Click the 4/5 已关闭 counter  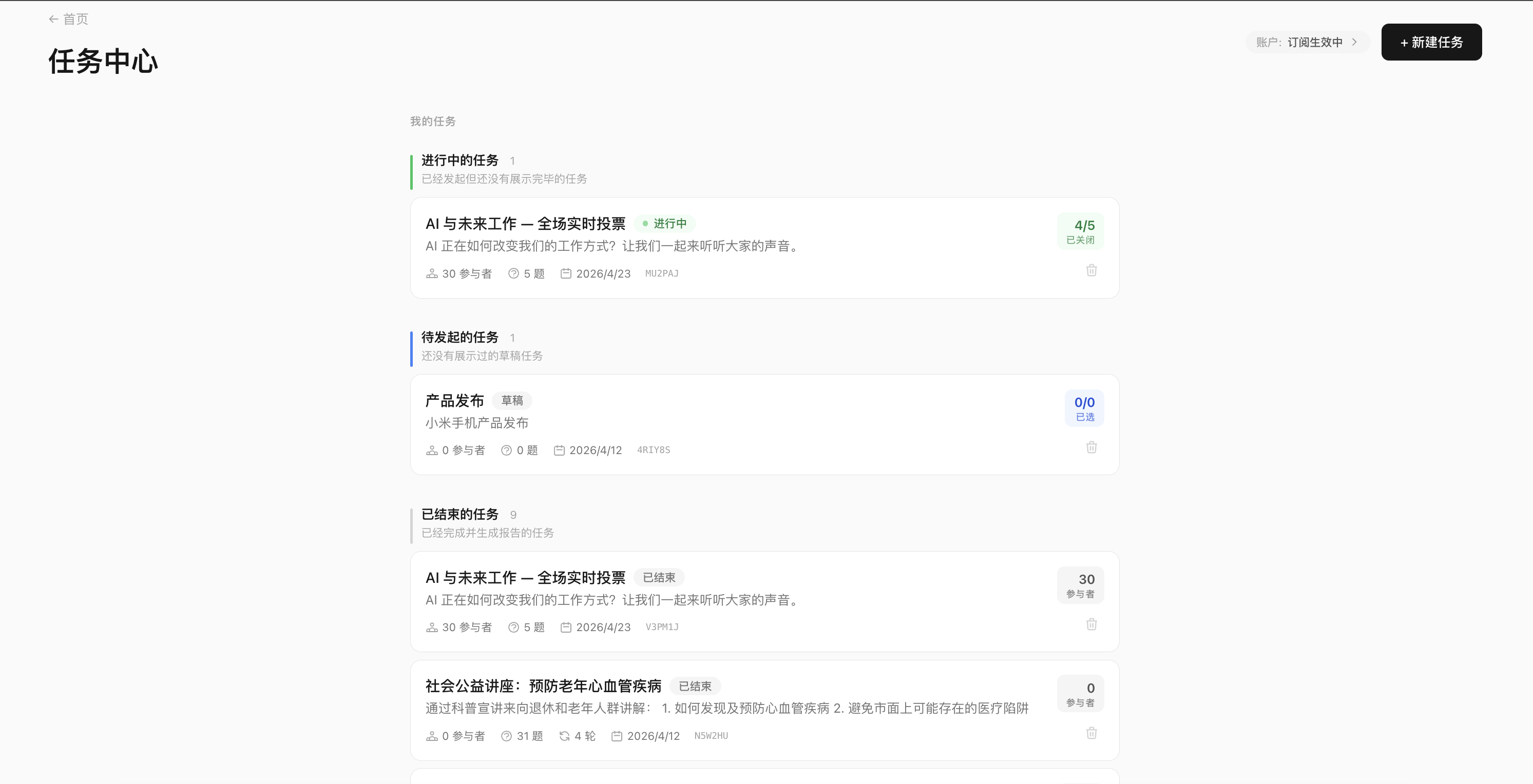(1080, 231)
